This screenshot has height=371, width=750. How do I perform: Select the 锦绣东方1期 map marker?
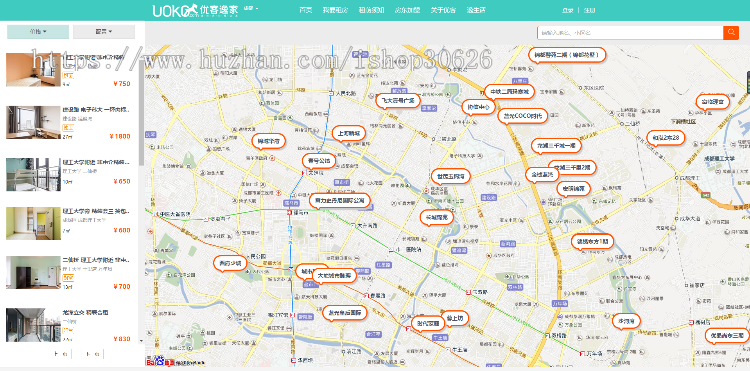click(592, 241)
